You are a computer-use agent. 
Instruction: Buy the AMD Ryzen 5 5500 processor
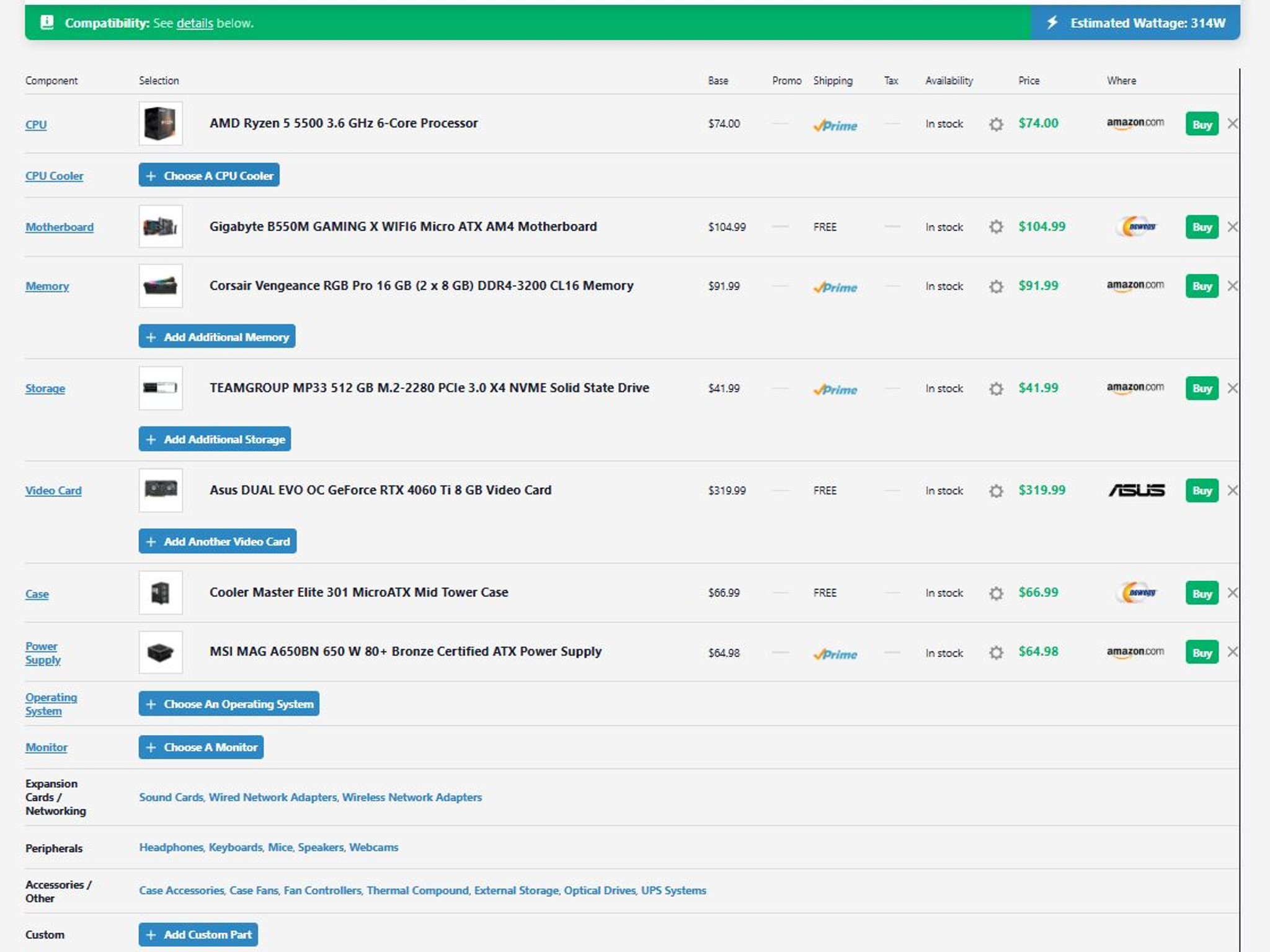pos(1202,124)
